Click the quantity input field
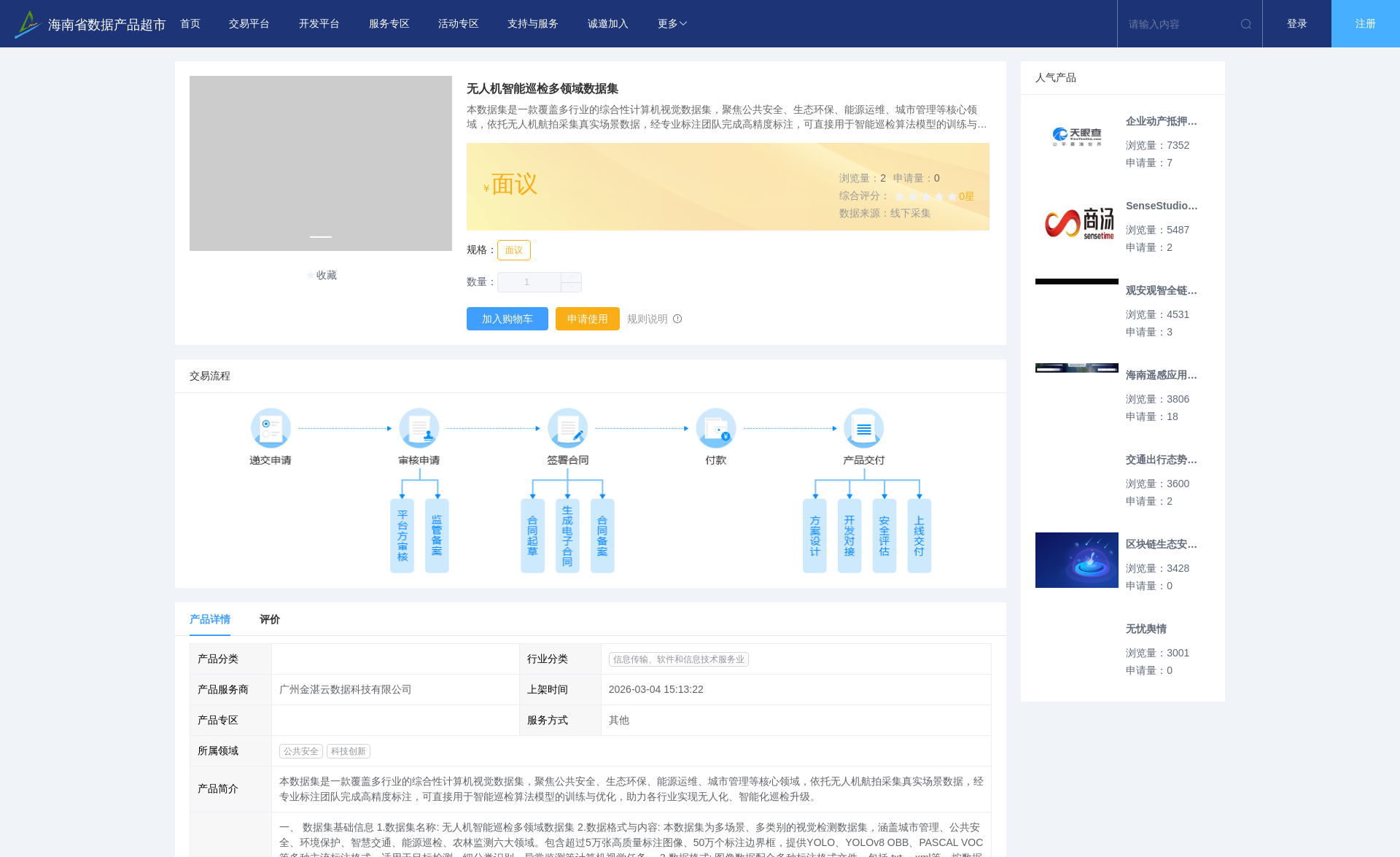 coord(529,282)
